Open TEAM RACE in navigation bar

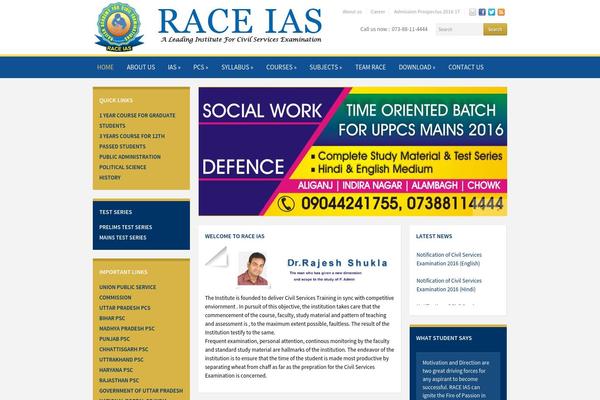pyautogui.click(x=370, y=67)
